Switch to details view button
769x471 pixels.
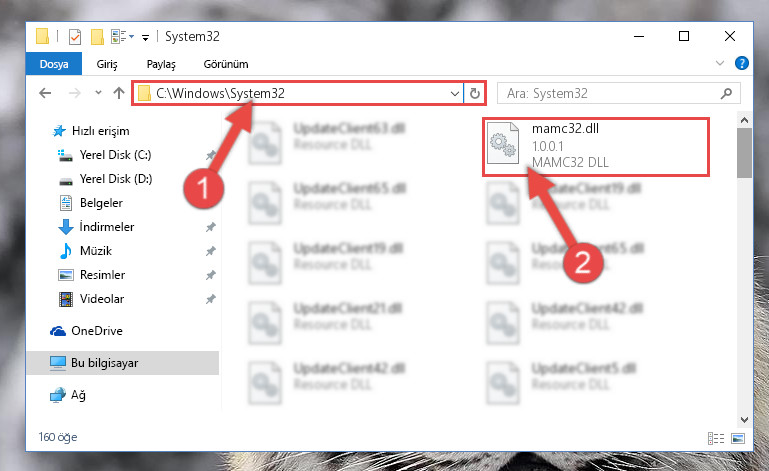point(716,438)
